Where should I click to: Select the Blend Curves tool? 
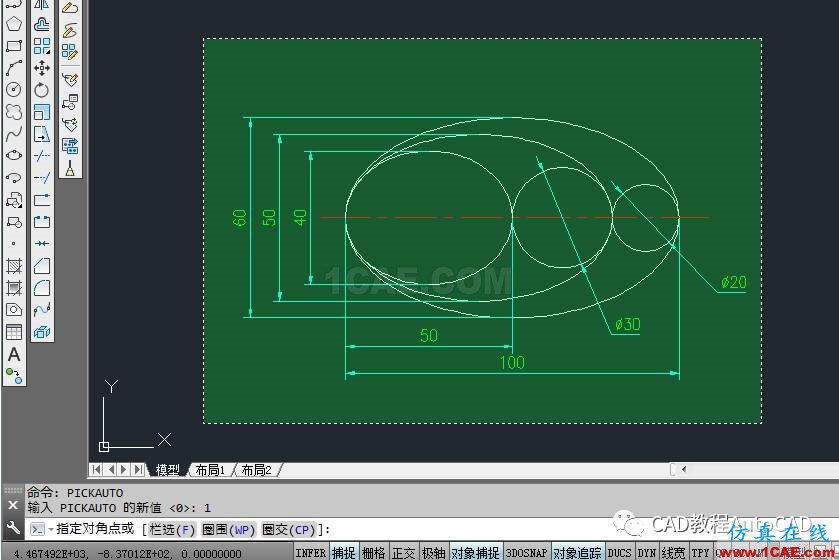[x=42, y=310]
